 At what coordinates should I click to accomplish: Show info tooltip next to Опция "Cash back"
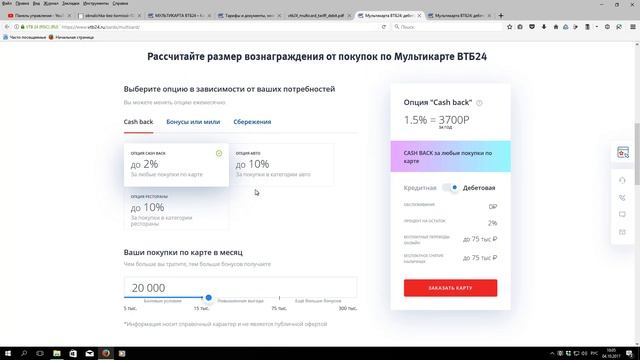480,103
